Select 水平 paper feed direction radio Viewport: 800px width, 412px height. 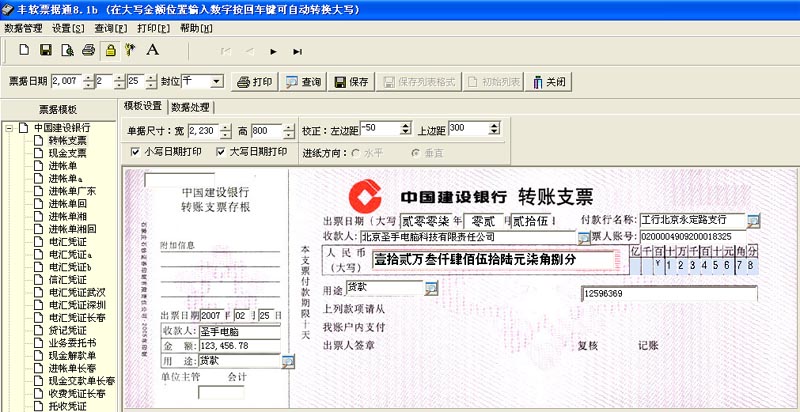356,152
